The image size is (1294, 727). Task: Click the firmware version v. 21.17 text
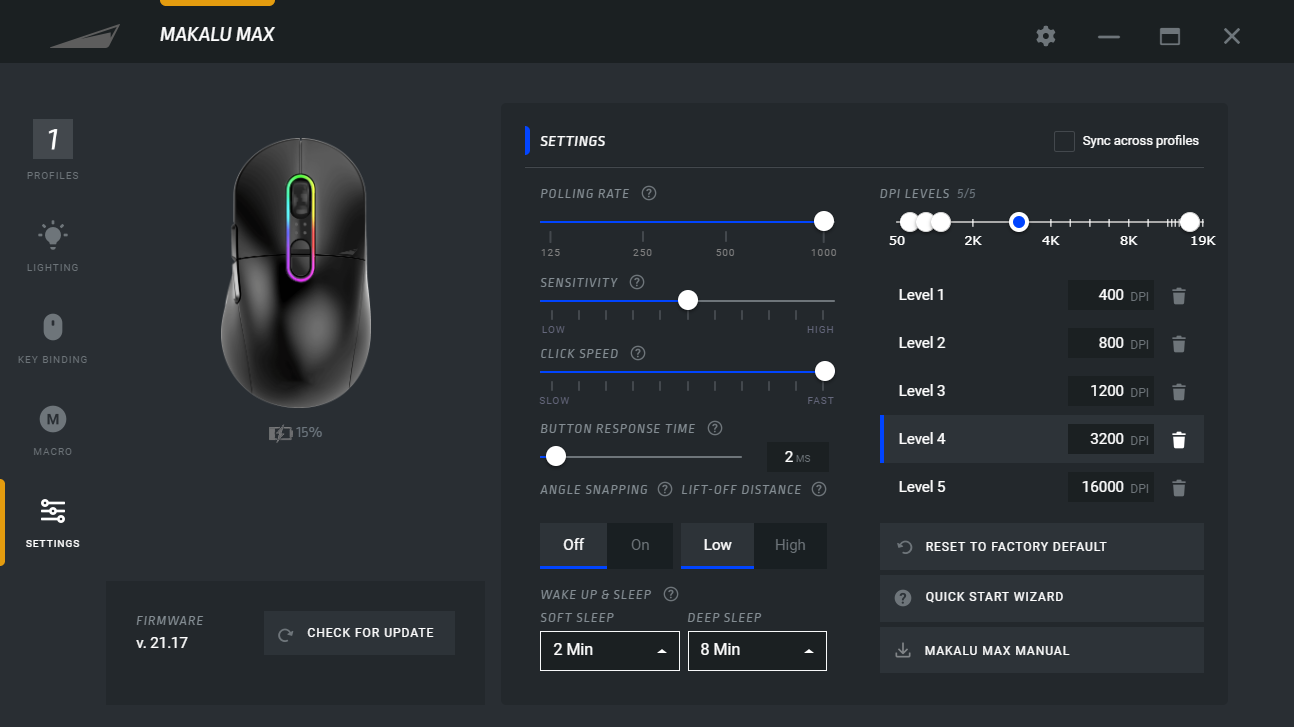162,643
